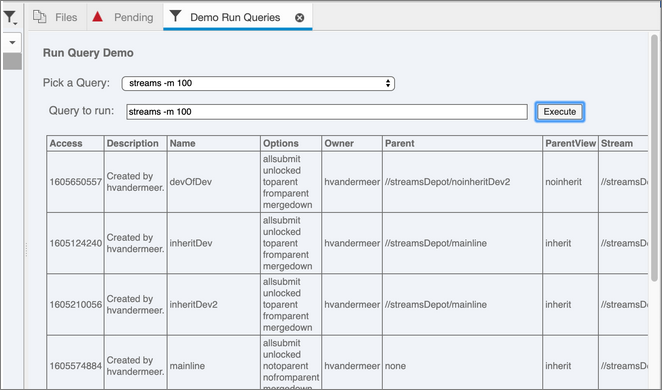Image resolution: width=662 pixels, height=390 pixels.
Task: Click the red Pending triangle icon
Action: click(98, 17)
